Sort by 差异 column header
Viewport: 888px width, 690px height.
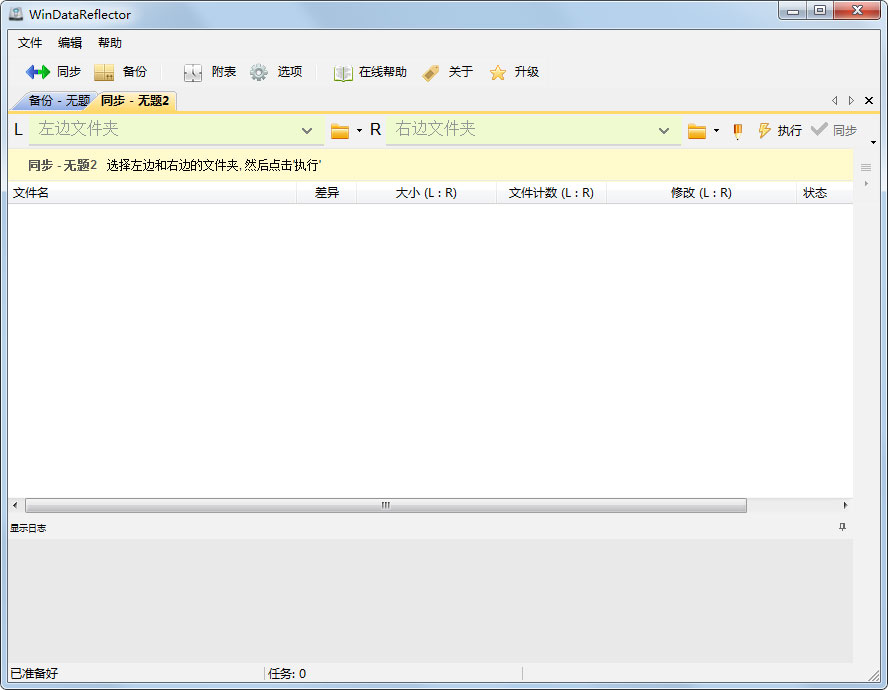coord(327,193)
